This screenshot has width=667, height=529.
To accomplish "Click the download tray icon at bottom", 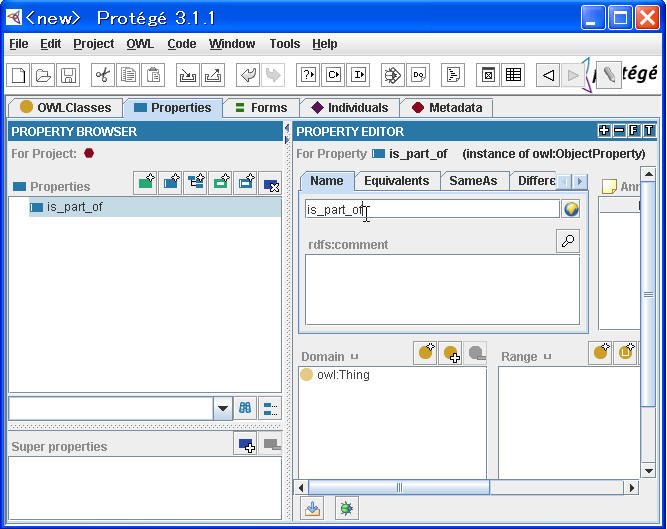I will point(312,508).
